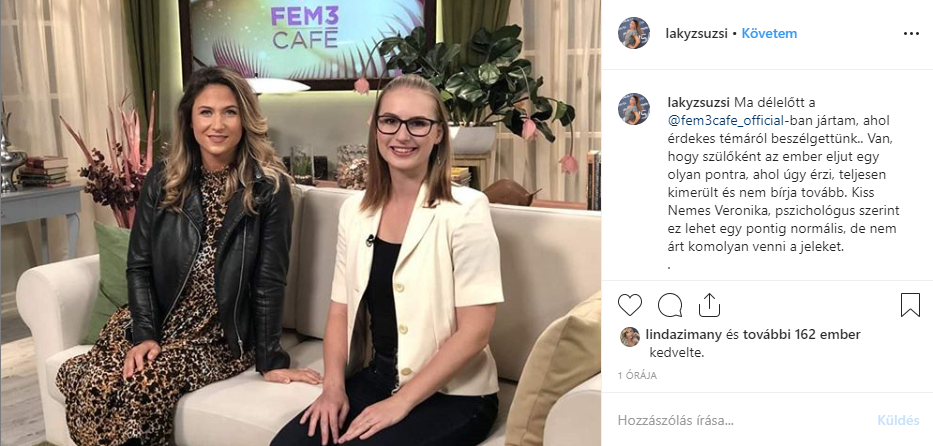Focus the Hozzászólás írása comment field

pyautogui.click(x=744, y=420)
